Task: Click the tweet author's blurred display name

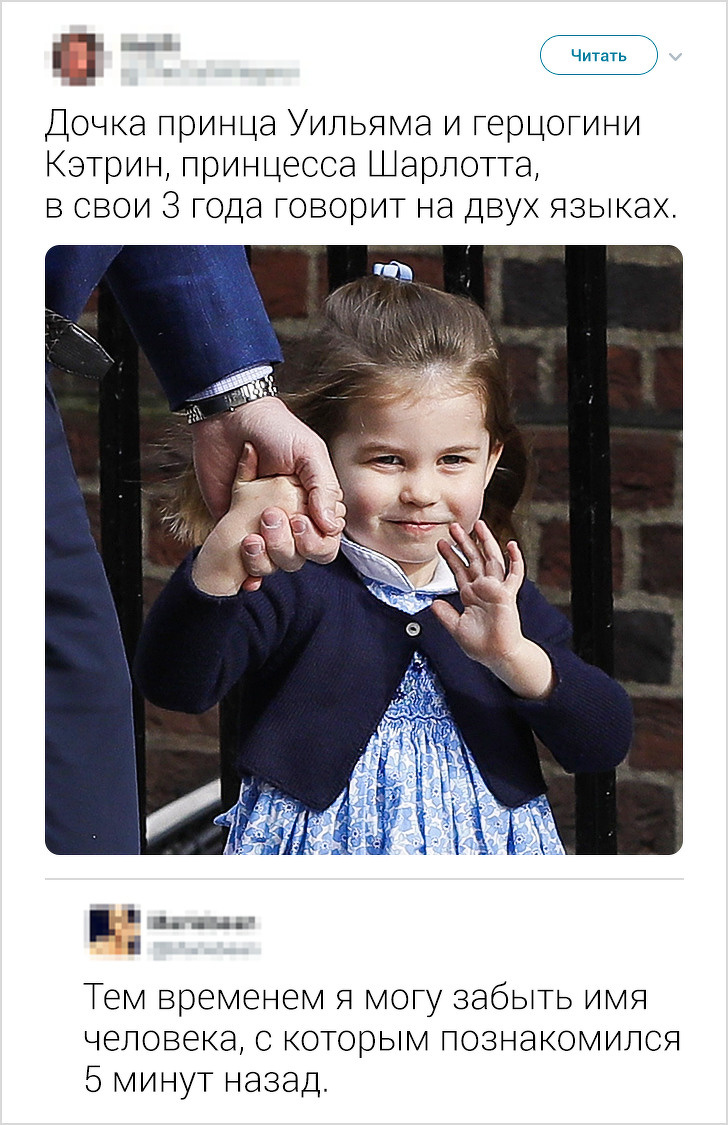Action: pyautogui.click(x=150, y=42)
